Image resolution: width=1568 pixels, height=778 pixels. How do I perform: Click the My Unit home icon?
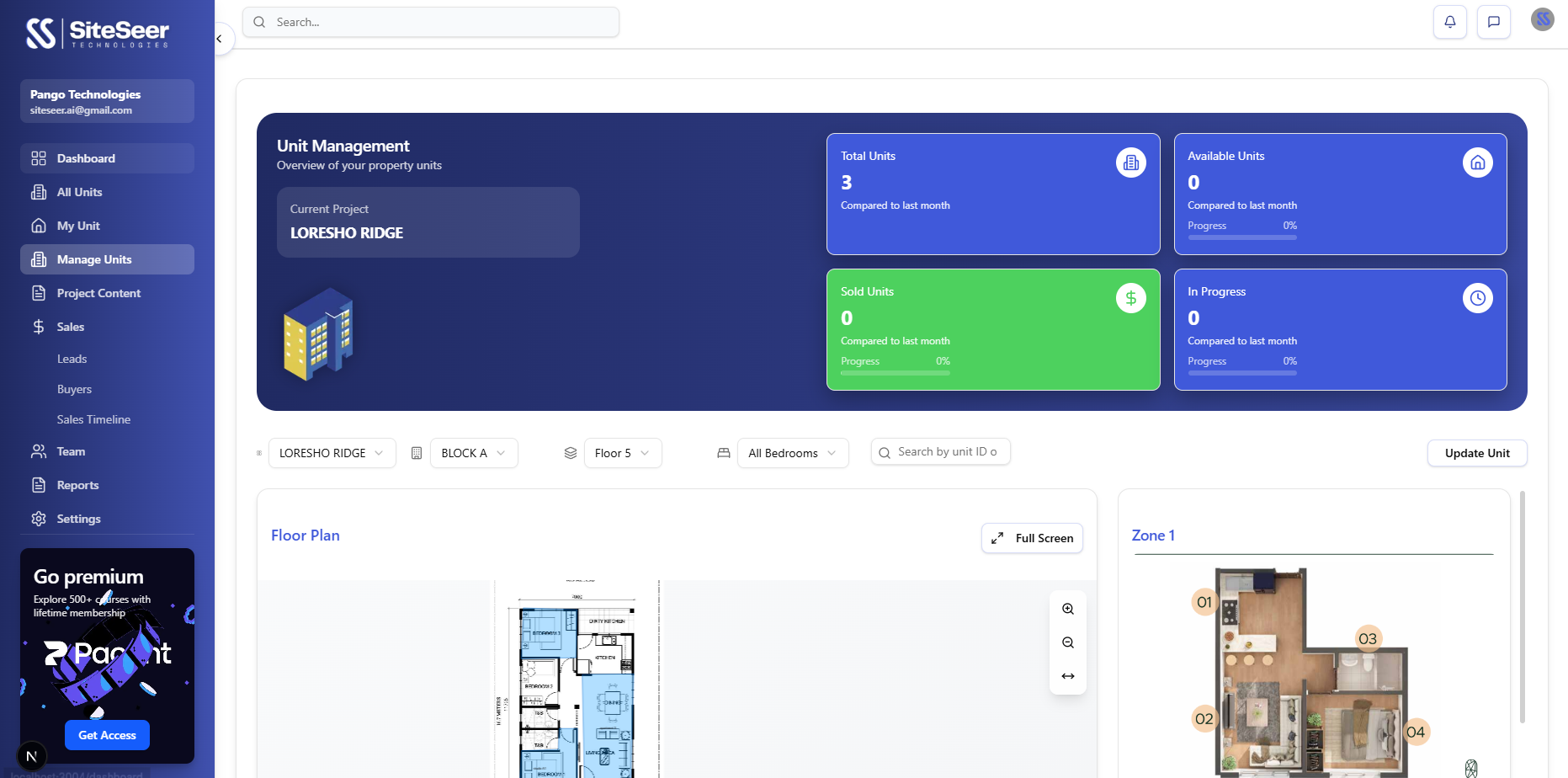coord(40,225)
